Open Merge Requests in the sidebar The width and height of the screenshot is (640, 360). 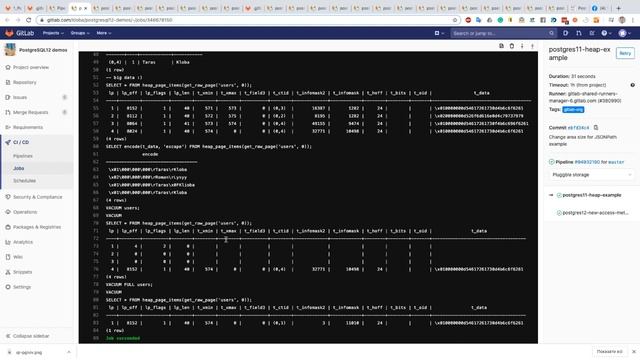30,112
